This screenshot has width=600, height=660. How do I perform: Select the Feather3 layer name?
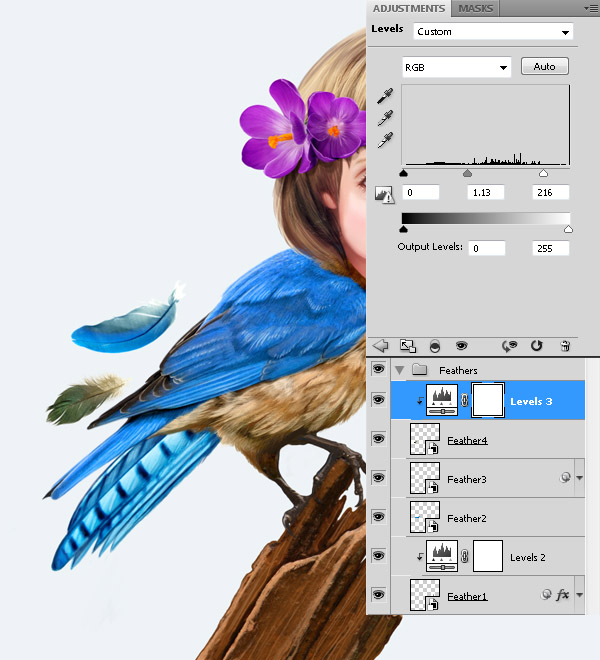pos(467,479)
